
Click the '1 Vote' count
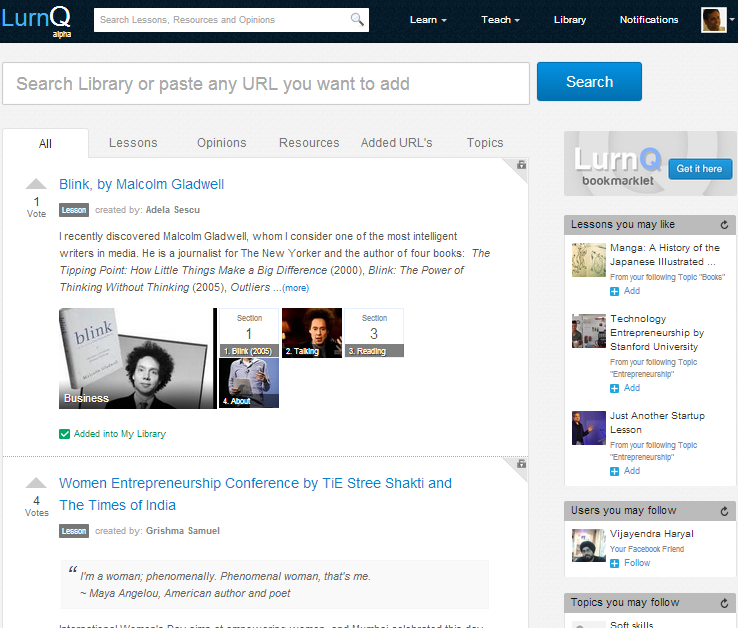(x=36, y=207)
